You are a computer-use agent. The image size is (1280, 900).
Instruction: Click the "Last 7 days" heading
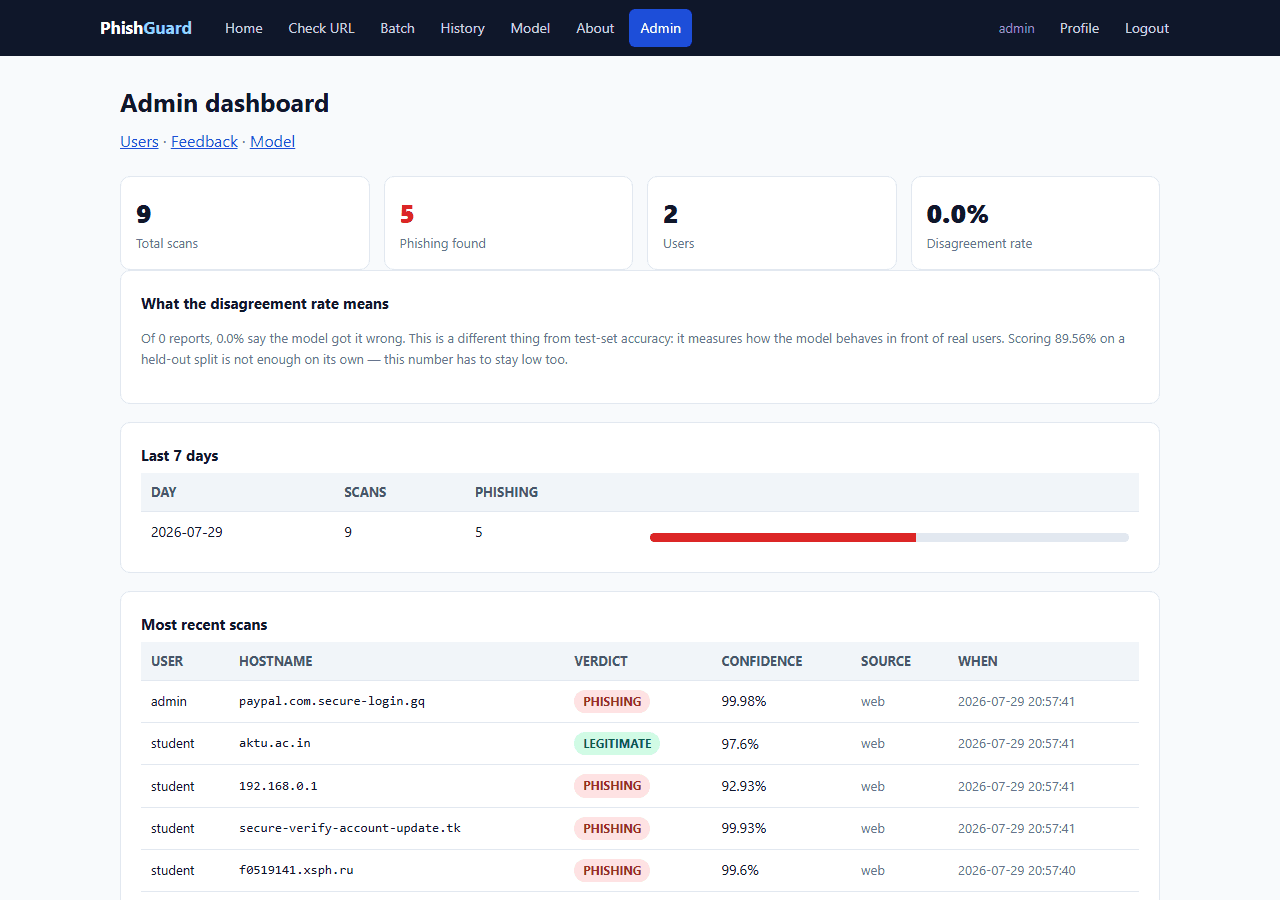point(179,456)
